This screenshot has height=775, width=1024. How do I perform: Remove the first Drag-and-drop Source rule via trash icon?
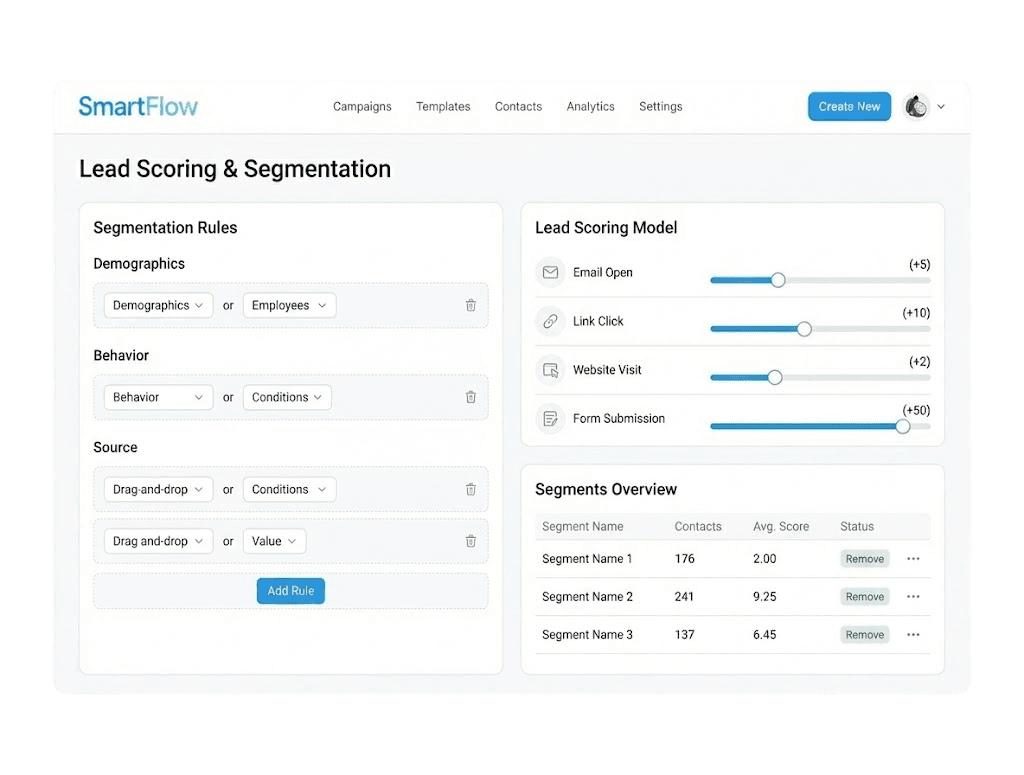pyautogui.click(x=471, y=489)
